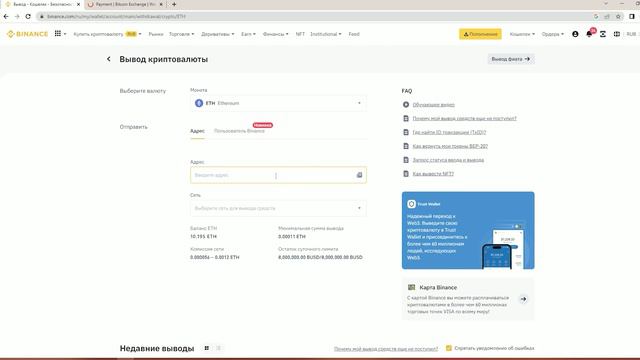Viewport: 640px width, 360px height.
Task: Open the Рынки menu item
Action: (156, 34)
